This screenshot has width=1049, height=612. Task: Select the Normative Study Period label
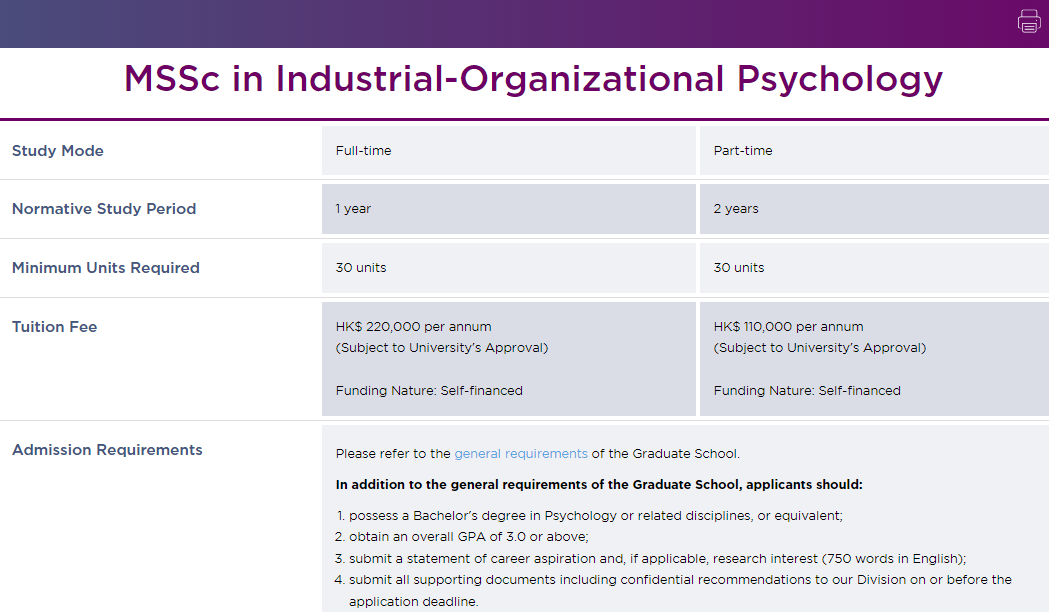(x=104, y=209)
